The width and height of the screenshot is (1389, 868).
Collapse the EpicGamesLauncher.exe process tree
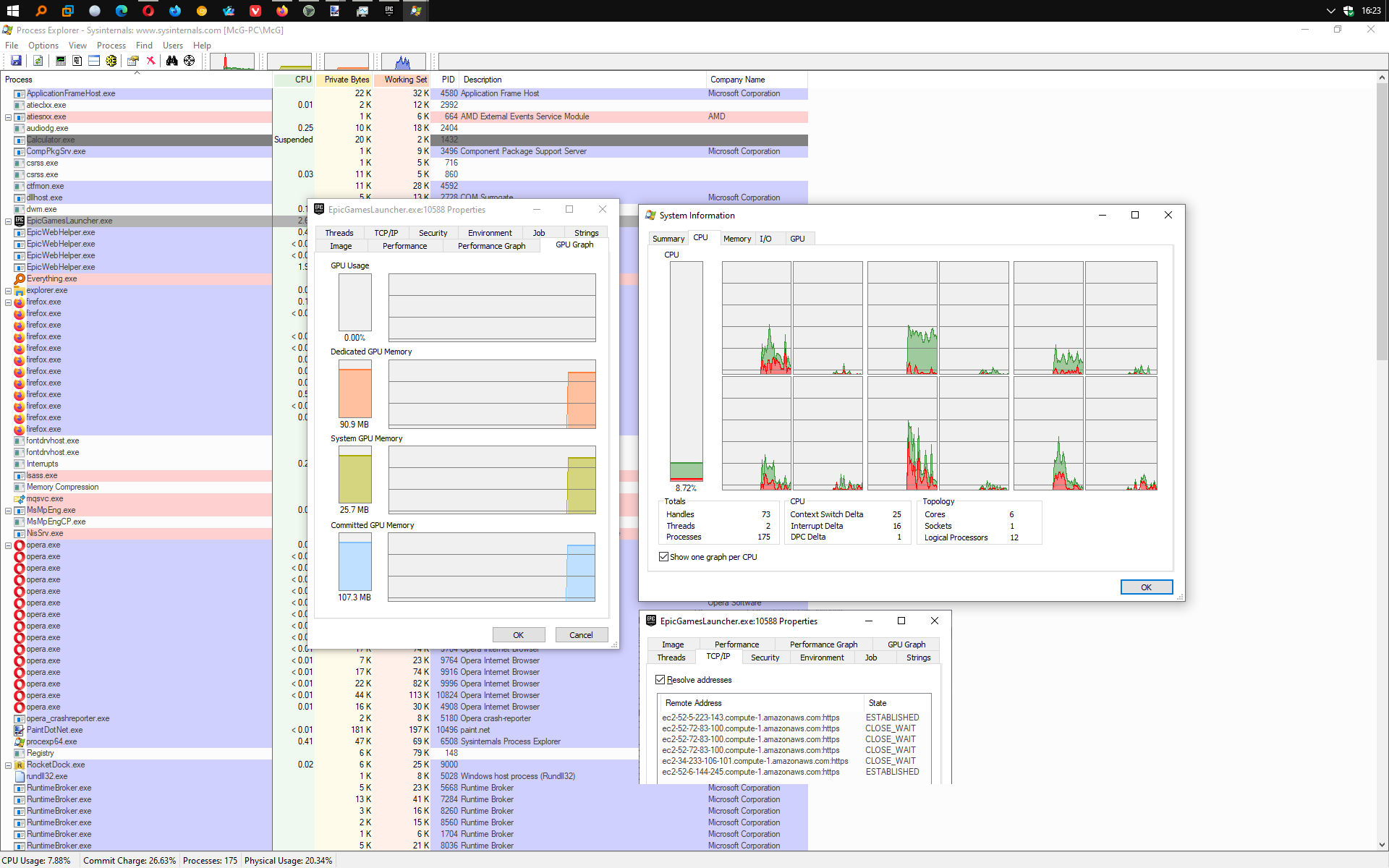pyautogui.click(x=8, y=221)
